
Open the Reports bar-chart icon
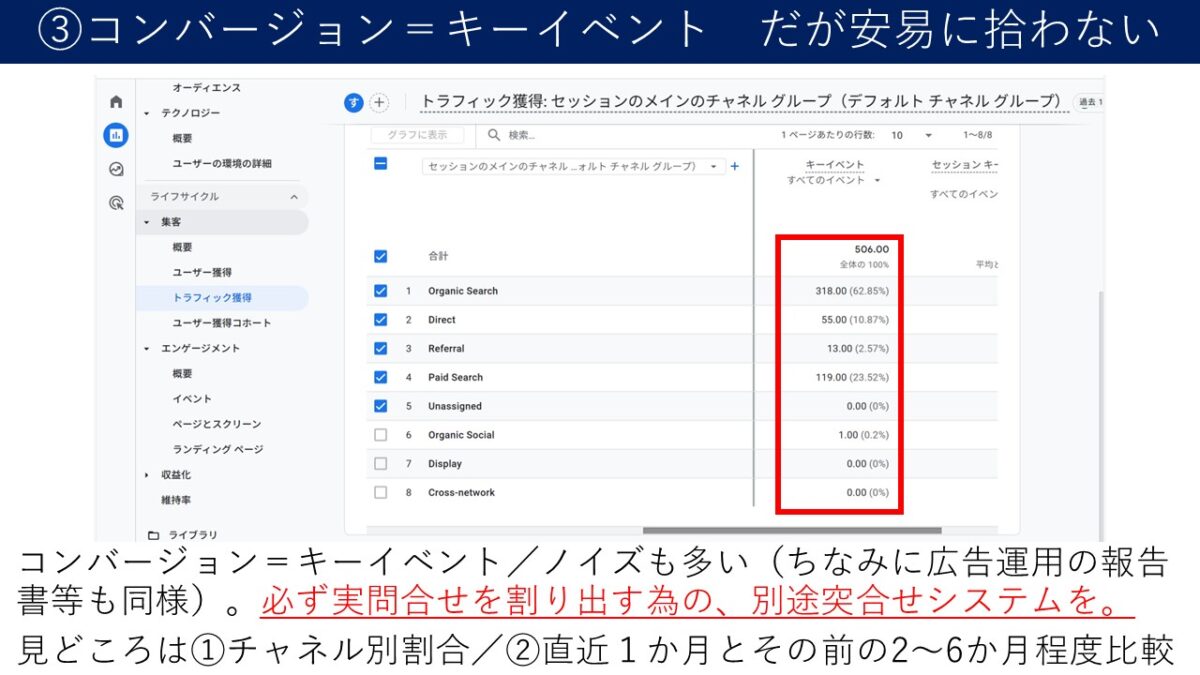click(x=116, y=135)
